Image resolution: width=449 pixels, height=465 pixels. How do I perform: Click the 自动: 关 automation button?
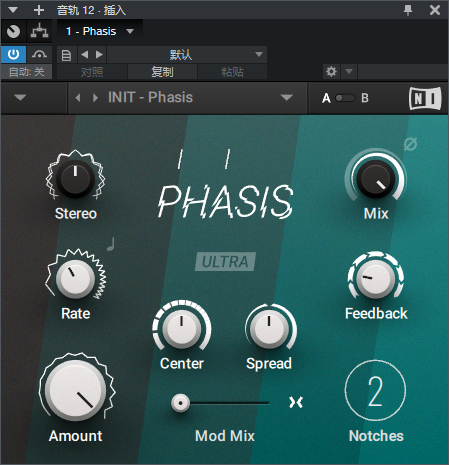pyautogui.click(x=26, y=72)
